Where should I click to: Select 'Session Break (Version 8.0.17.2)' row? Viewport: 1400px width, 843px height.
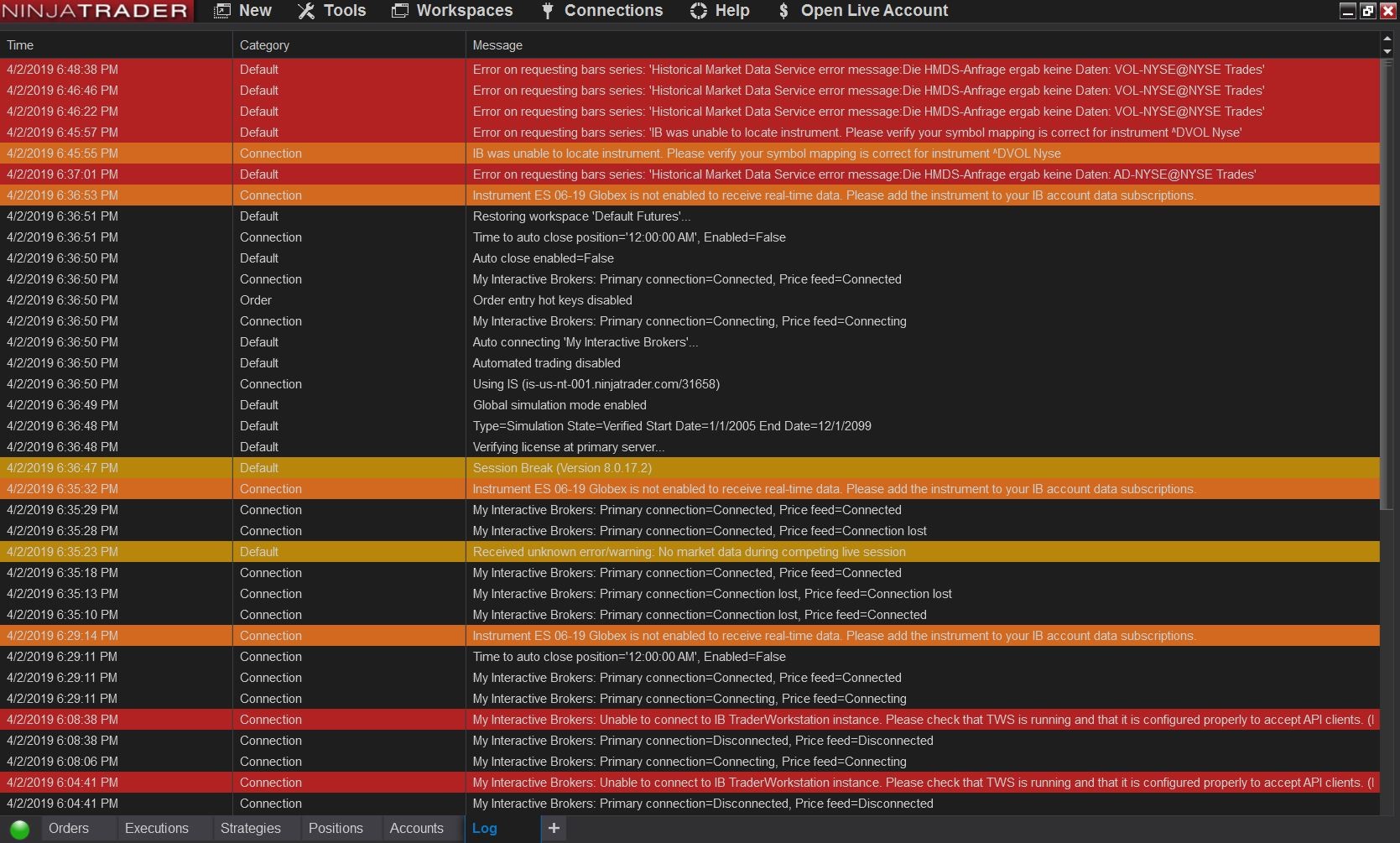690,468
